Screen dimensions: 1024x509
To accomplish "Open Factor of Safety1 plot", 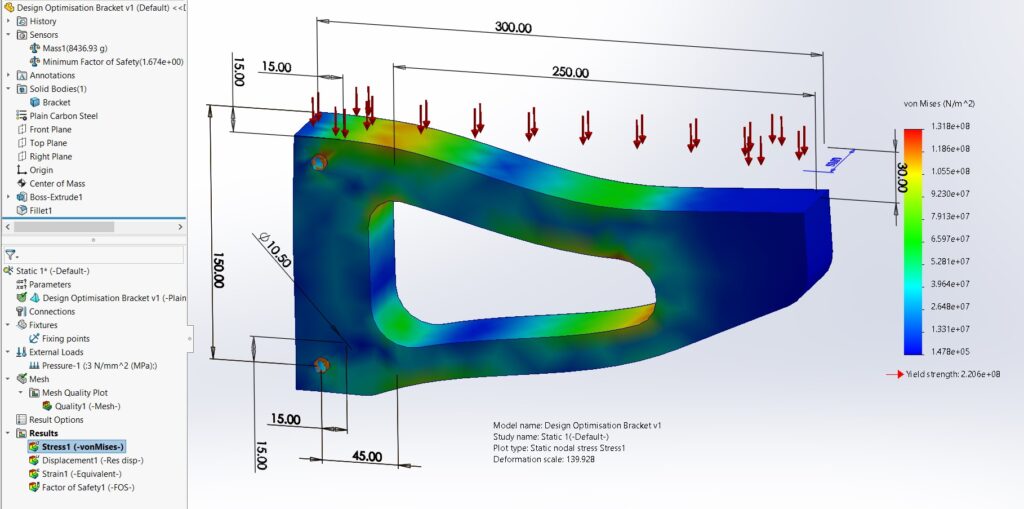I will tap(87, 487).
